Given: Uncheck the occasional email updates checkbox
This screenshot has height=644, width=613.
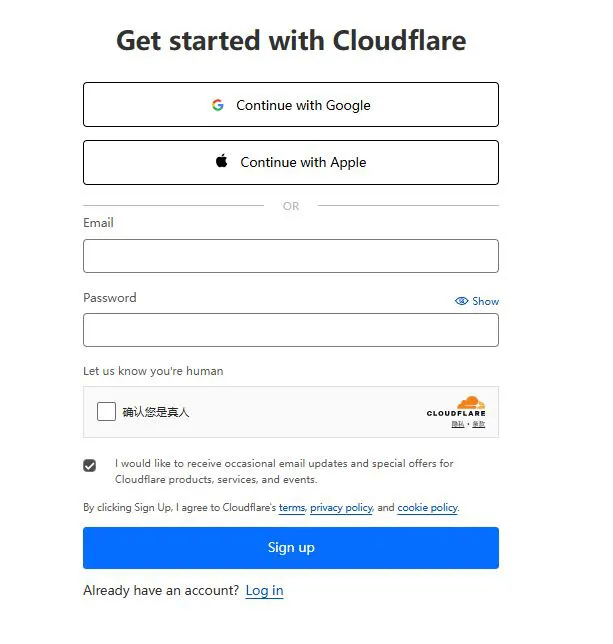Looking at the screenshot, I should coord(90,465).
